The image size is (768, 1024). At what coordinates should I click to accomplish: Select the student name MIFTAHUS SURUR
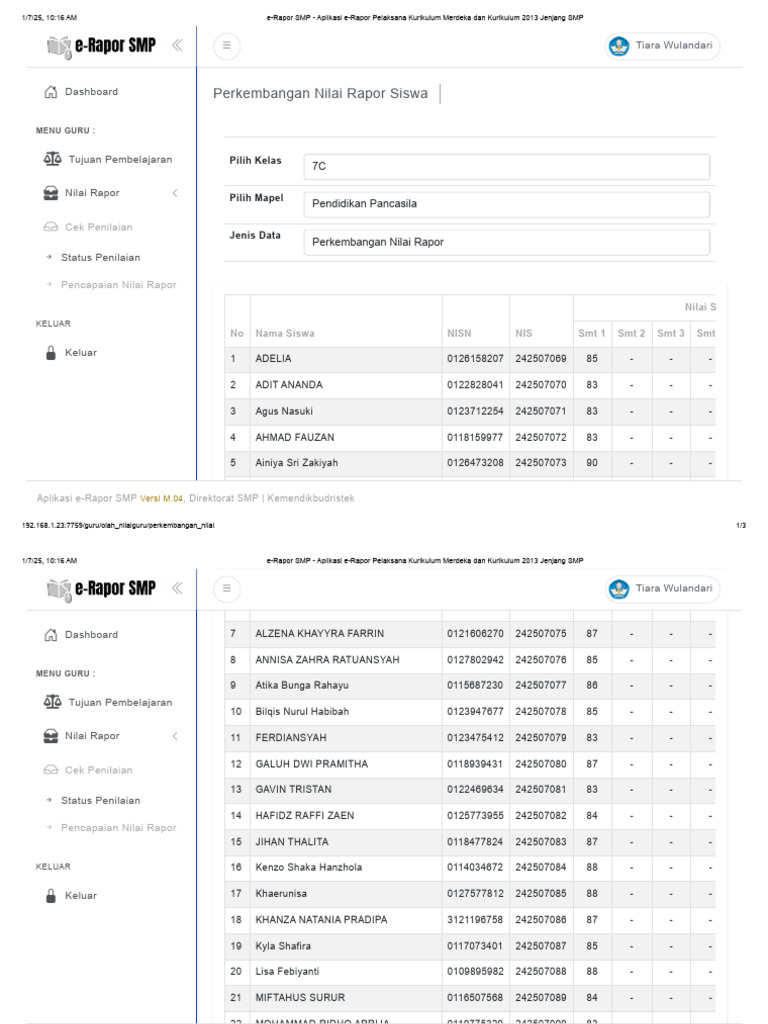click(x=300, y=998)
